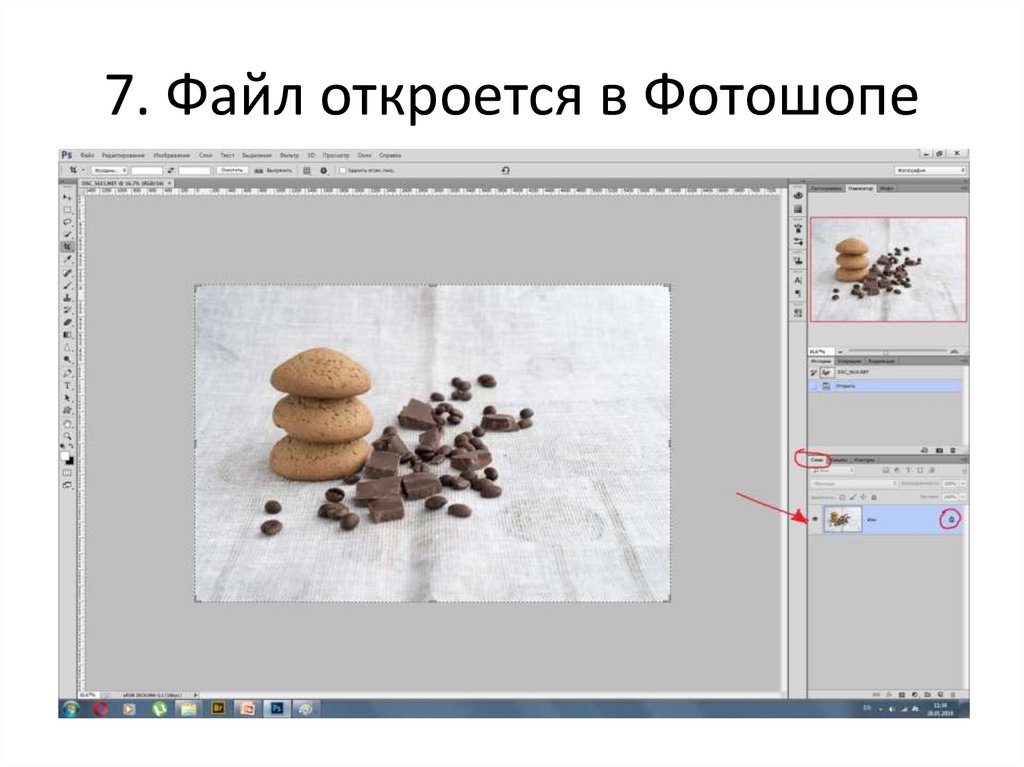Delete current history state trash icon
1024x767 pixels.
[953, 450]
